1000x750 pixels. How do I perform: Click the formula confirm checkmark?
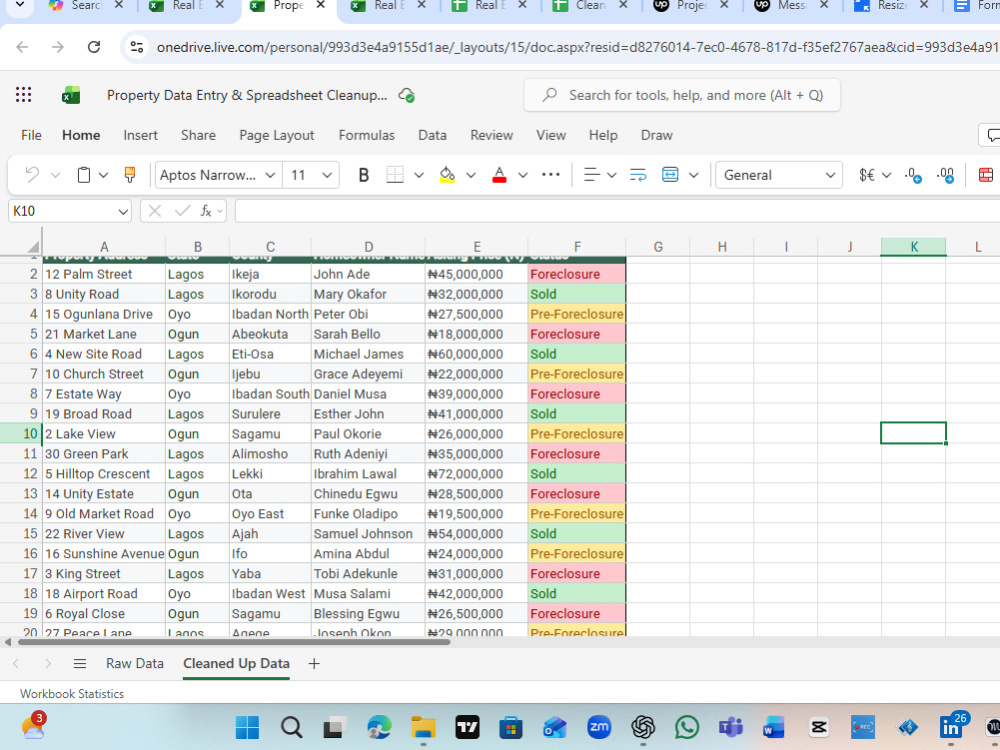point(182,211)
